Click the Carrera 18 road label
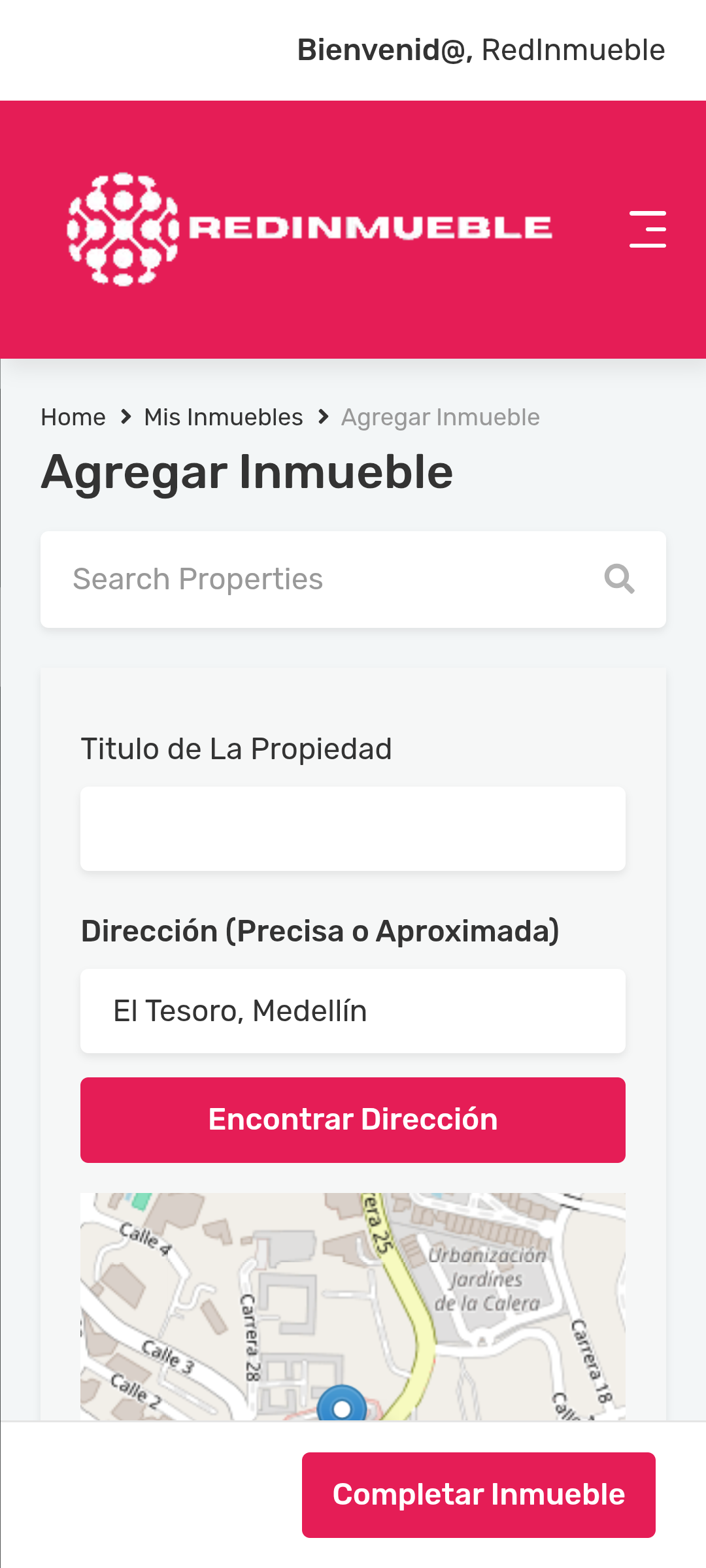 (x=592, y=1361)
